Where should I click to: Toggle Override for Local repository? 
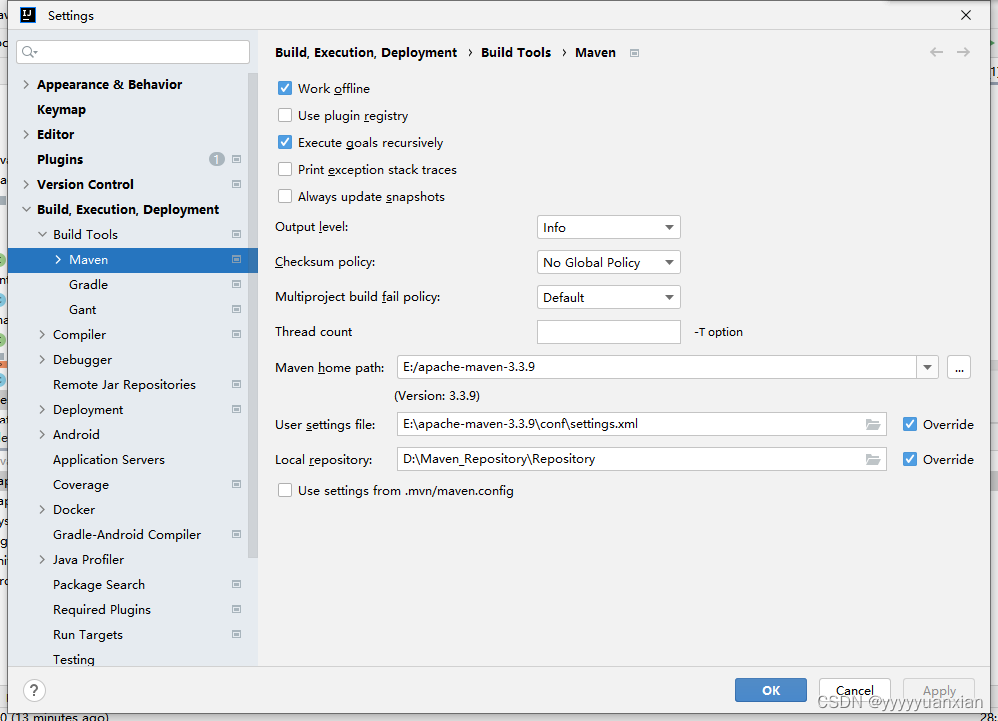coord(910,459)
